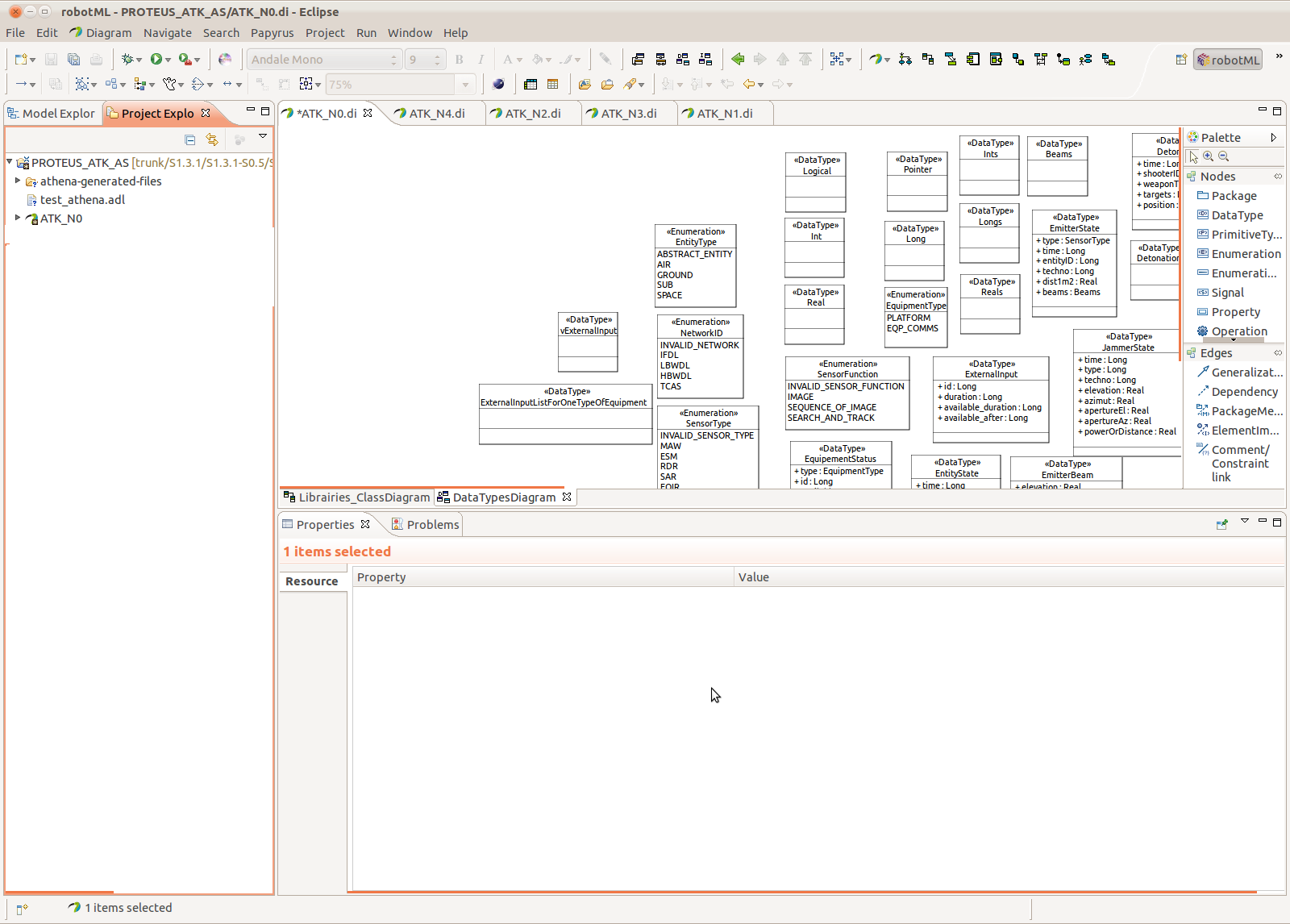Click the pin properties view icon
This screenshot has width=1290, height=924.
(1222, 524)
